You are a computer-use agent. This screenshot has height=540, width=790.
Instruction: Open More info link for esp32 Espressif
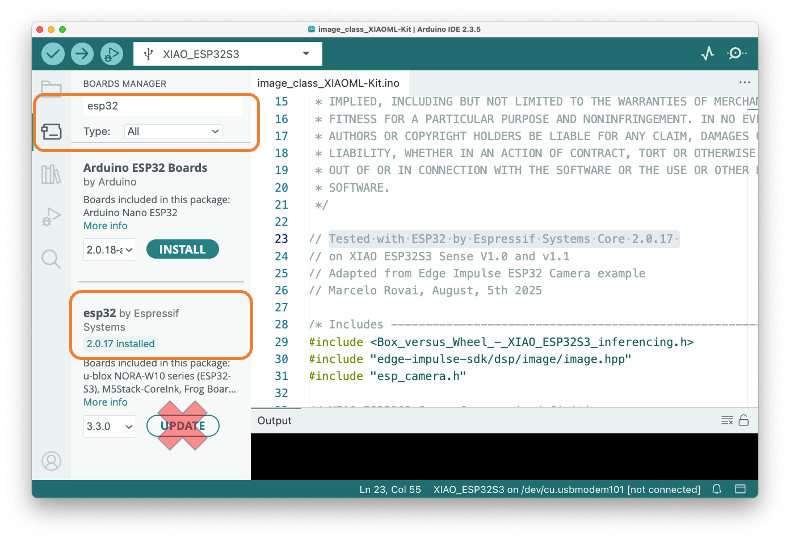(105, 402)
